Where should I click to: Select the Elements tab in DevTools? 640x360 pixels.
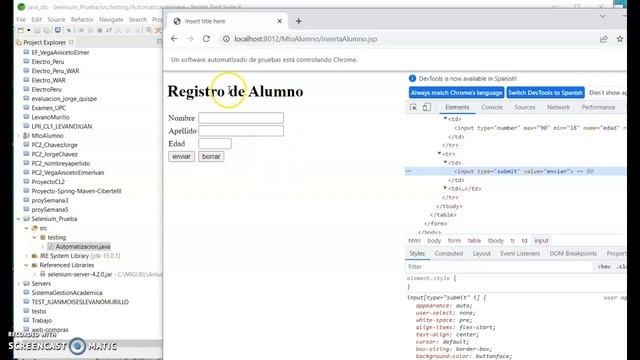[457, 107]
